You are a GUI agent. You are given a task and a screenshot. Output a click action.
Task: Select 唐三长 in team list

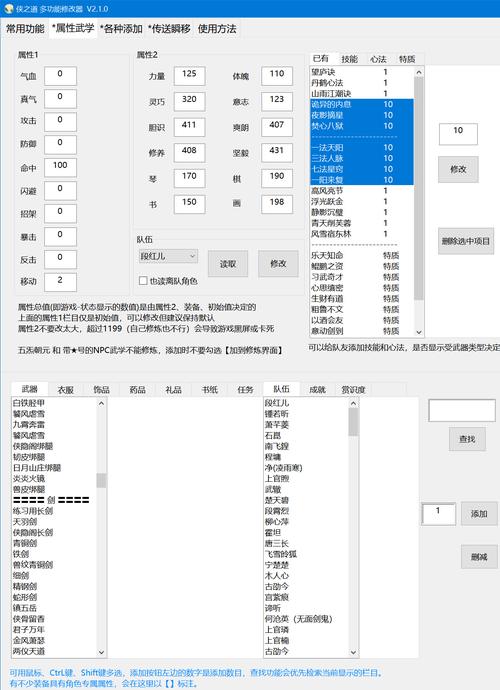coord(306,543)
